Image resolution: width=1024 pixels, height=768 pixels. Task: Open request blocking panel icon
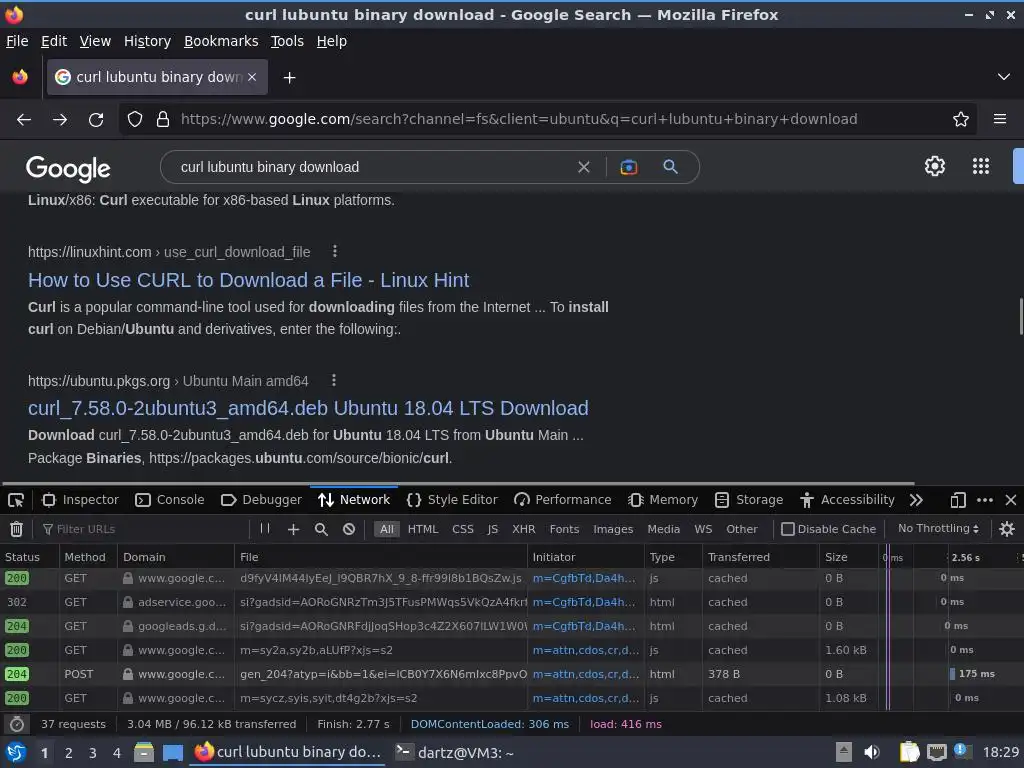[x=349, y=529]
